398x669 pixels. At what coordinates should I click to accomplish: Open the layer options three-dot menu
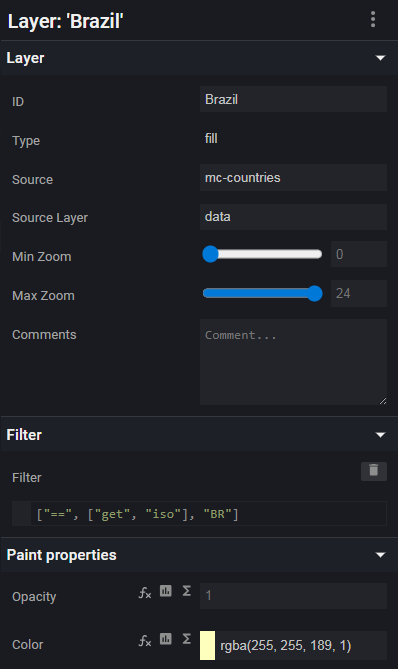373,20
